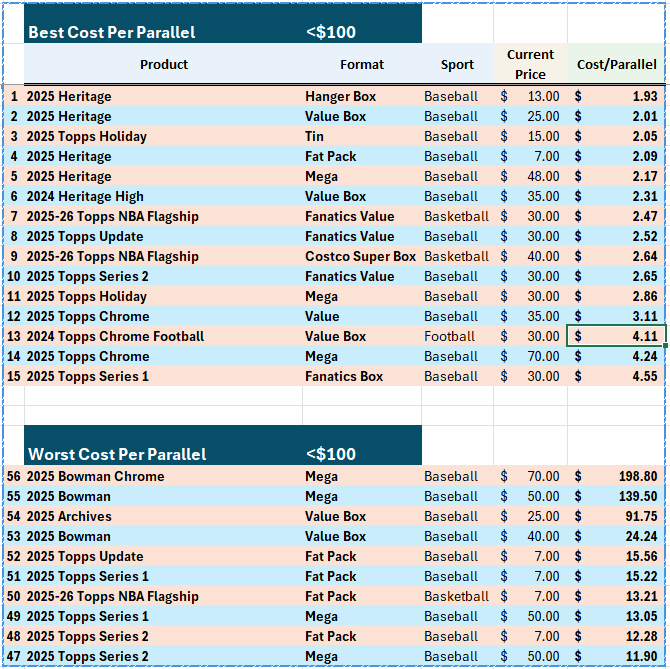Click the '2025-26 Topps NBA Flagship' Fat Pack product cell

[163, 596]
